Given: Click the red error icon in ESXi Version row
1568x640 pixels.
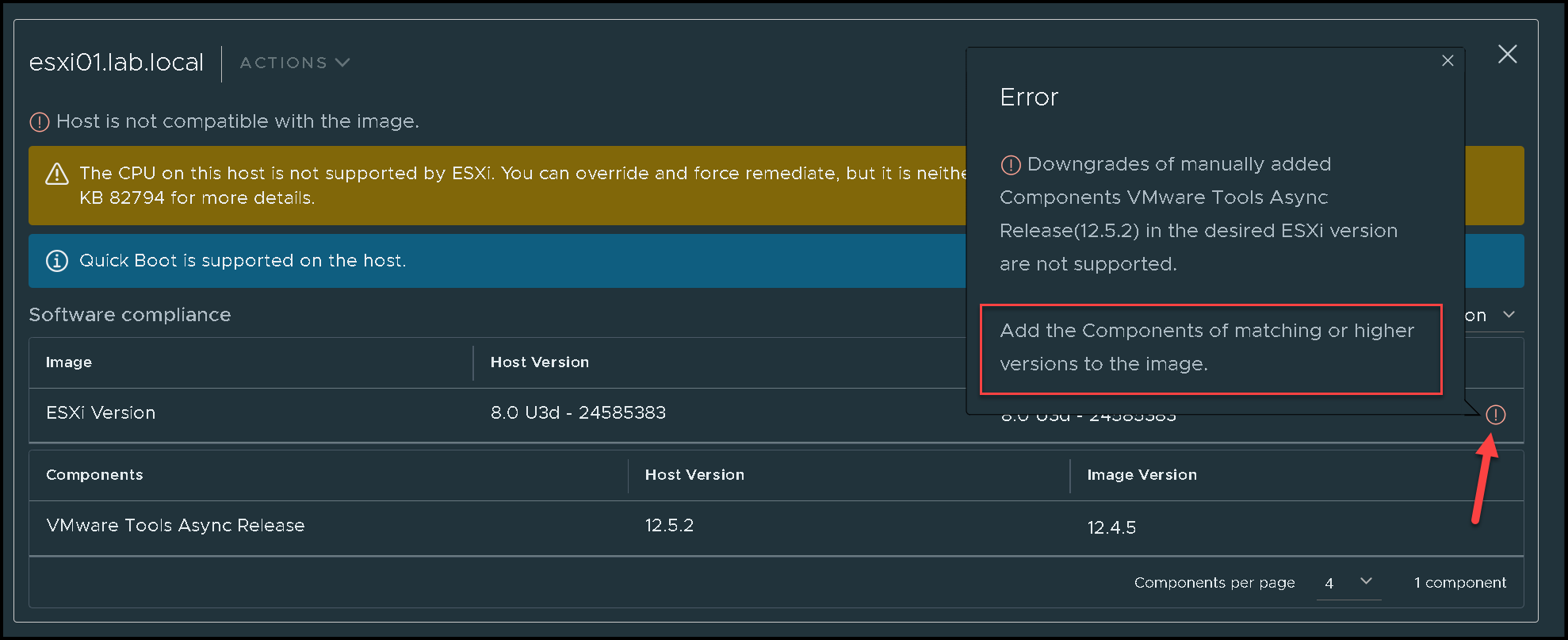Looking at the screenshot, I should 1495,415.
